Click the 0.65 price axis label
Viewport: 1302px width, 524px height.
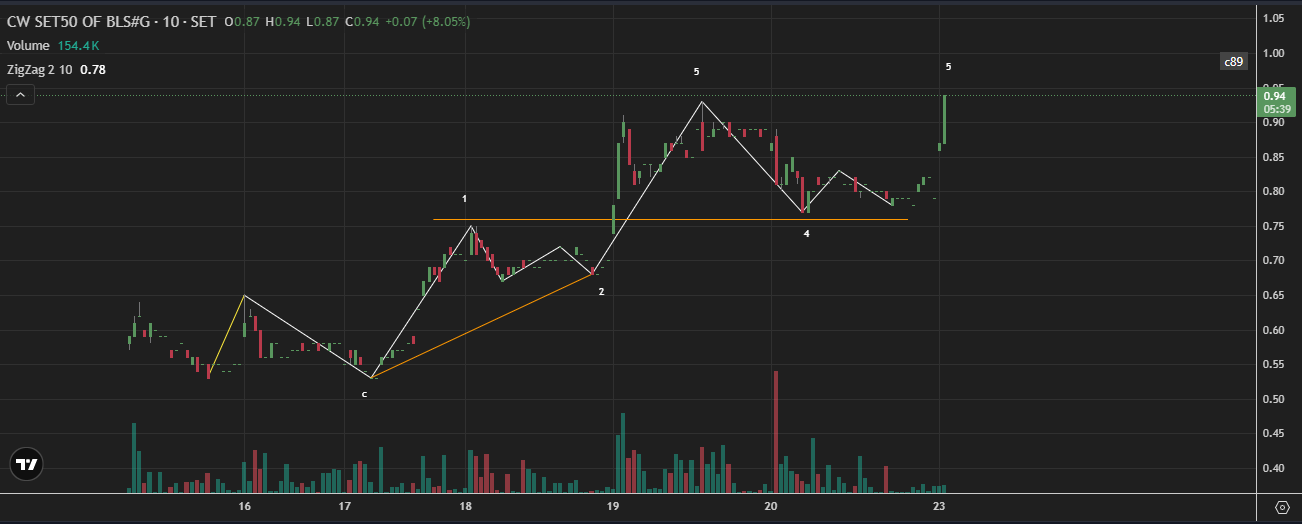pyautogui.click(x=1274, y=296)
